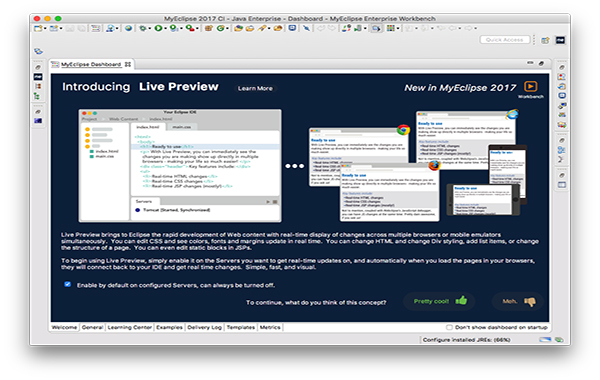This screenshot has width=600, height=380.
Task: Select the MyEclipse Dashboard editor tab
Action: pos(91,64)
